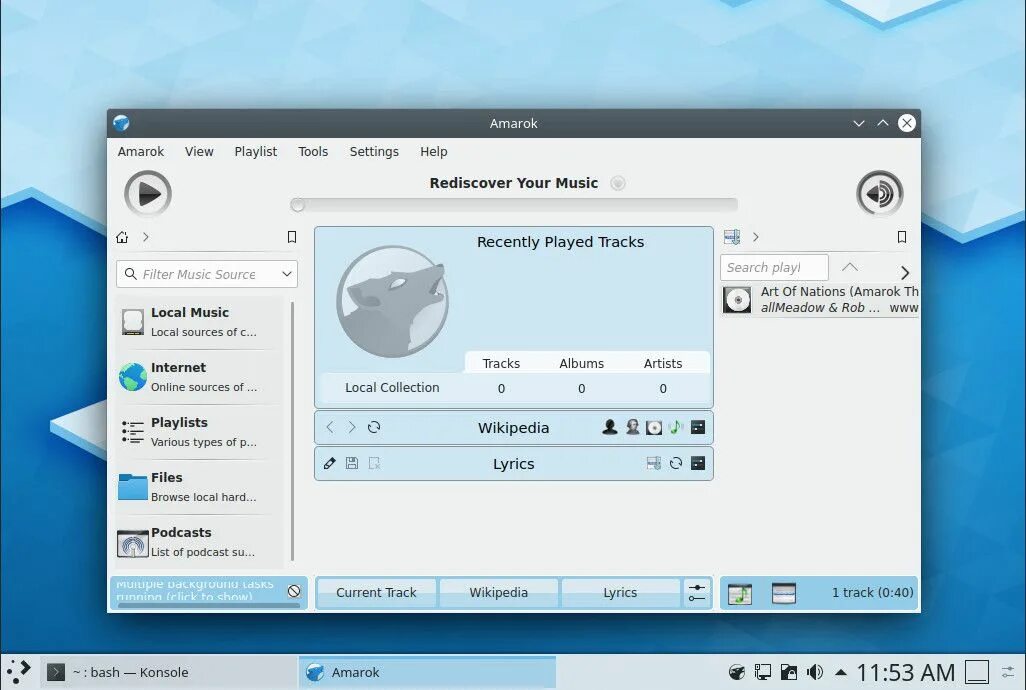
Task: Click Albums count column header
Action: [581, 364]
